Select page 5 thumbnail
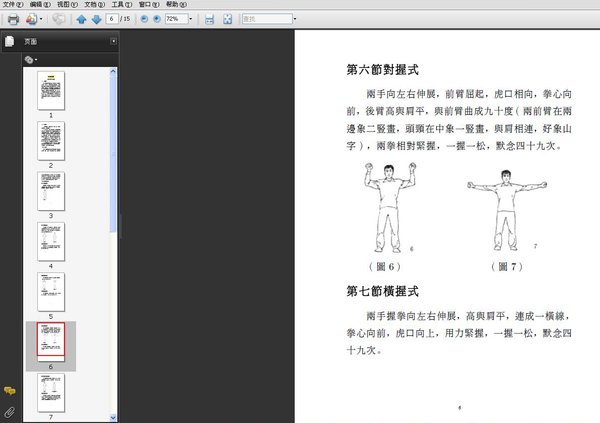The width and height of the screenshot is (600, 423). pos(51,292)
